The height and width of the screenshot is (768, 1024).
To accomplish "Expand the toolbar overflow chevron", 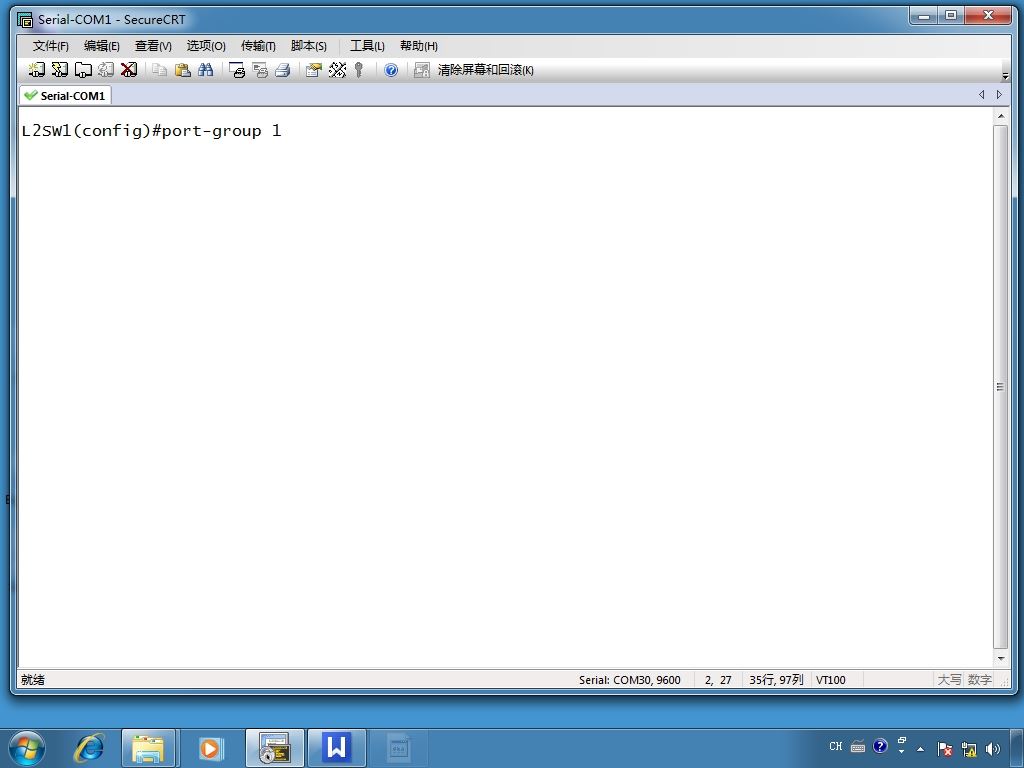I will click(1005, 76).
